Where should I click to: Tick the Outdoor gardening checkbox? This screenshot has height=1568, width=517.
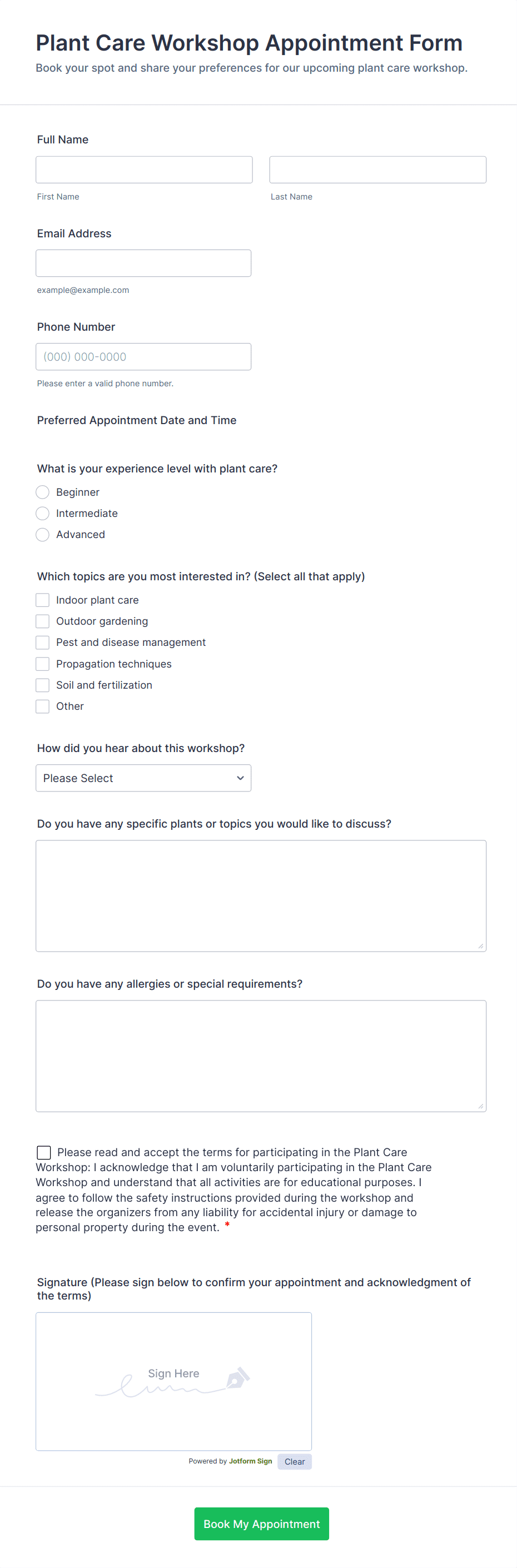43,621
